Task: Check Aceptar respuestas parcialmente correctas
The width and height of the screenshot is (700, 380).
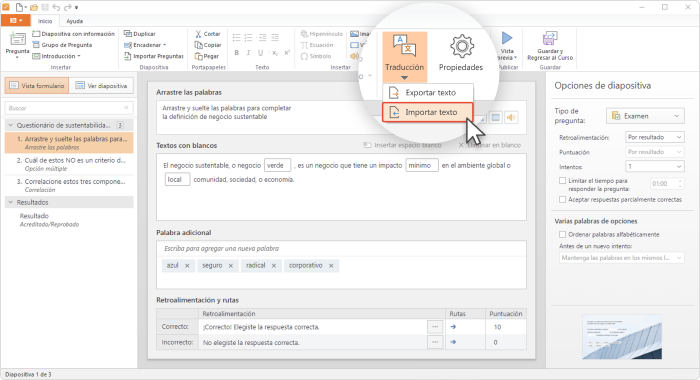Action: click(562, 200)
